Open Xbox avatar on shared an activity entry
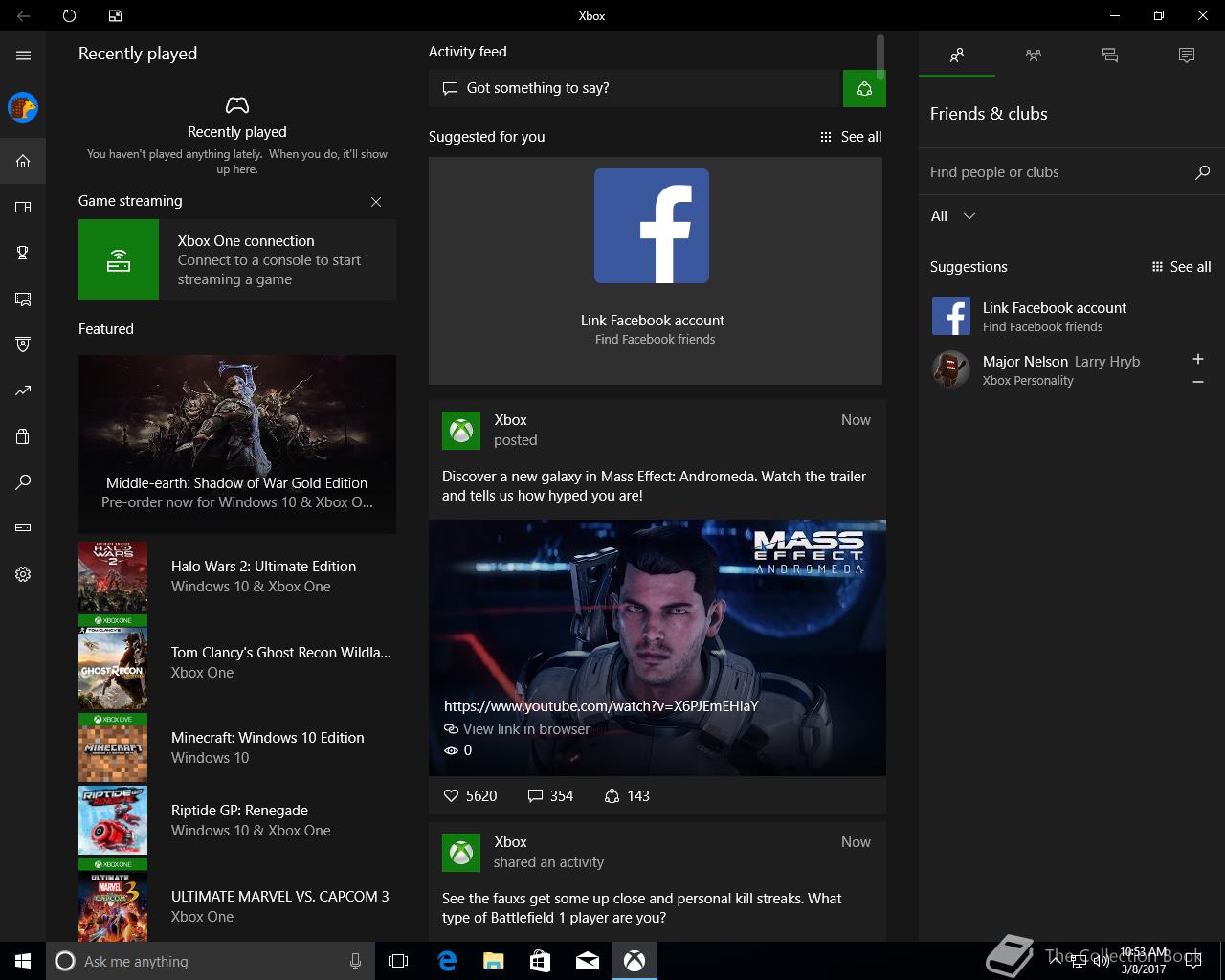The image size is (1225, 980). point(461,853)
